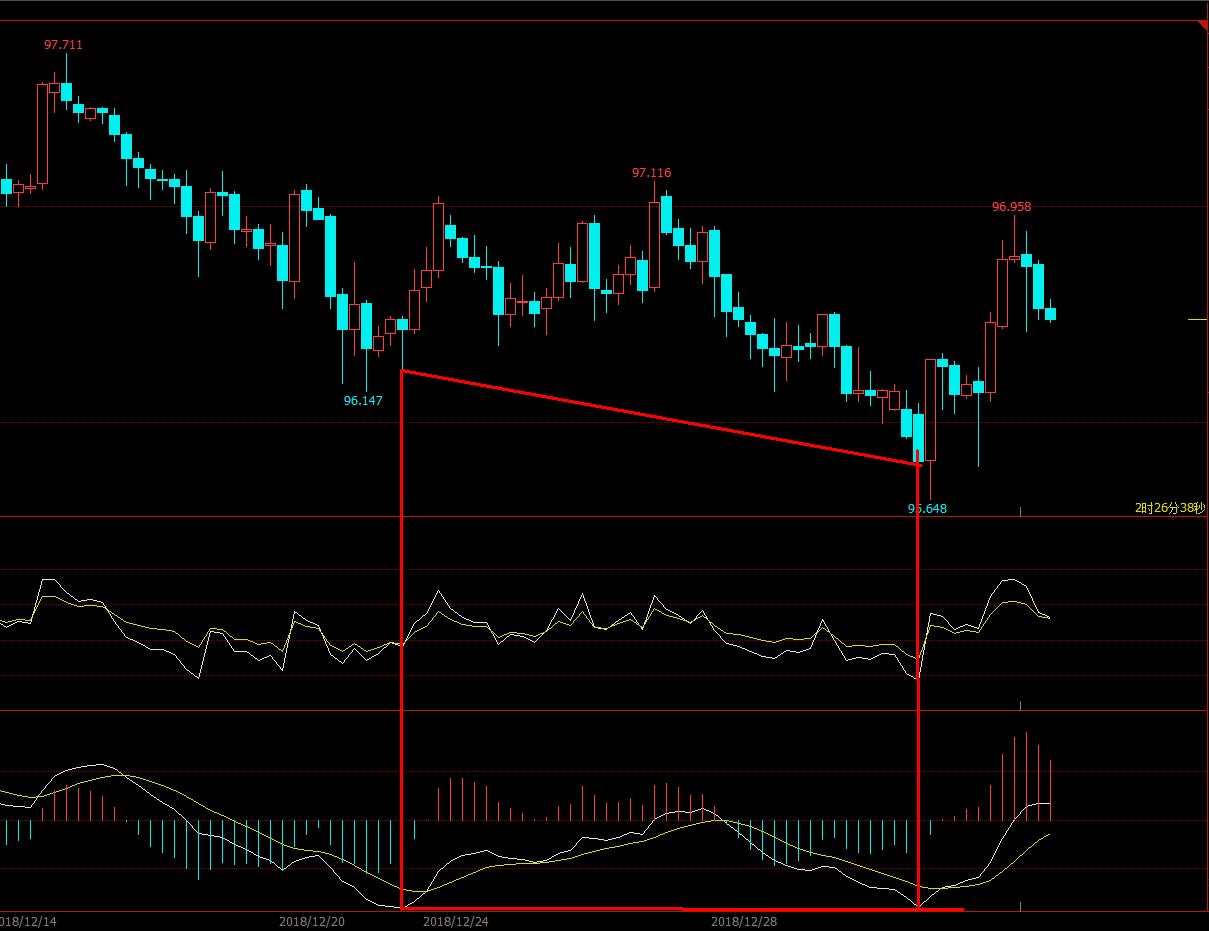Click the 97.116 peak price label

[651, 173]
